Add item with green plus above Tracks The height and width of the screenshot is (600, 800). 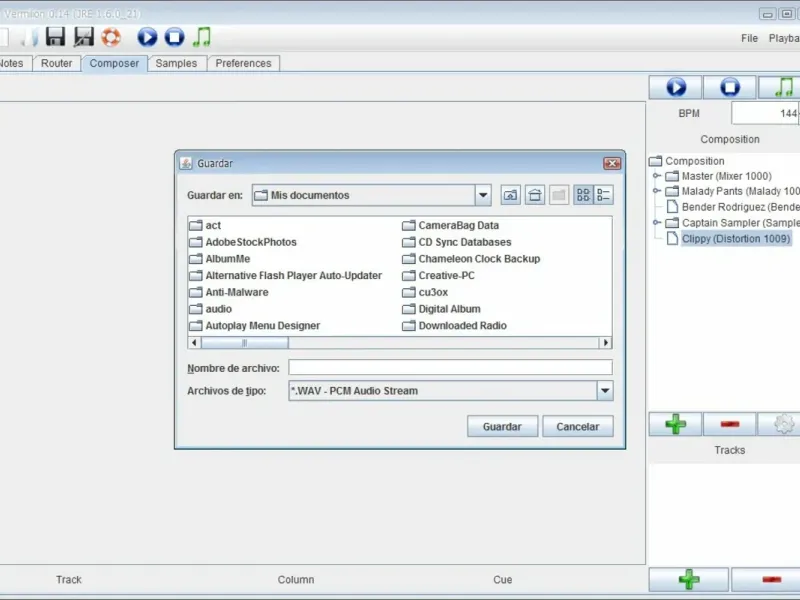pyautogui.click(x=676, y=424)
